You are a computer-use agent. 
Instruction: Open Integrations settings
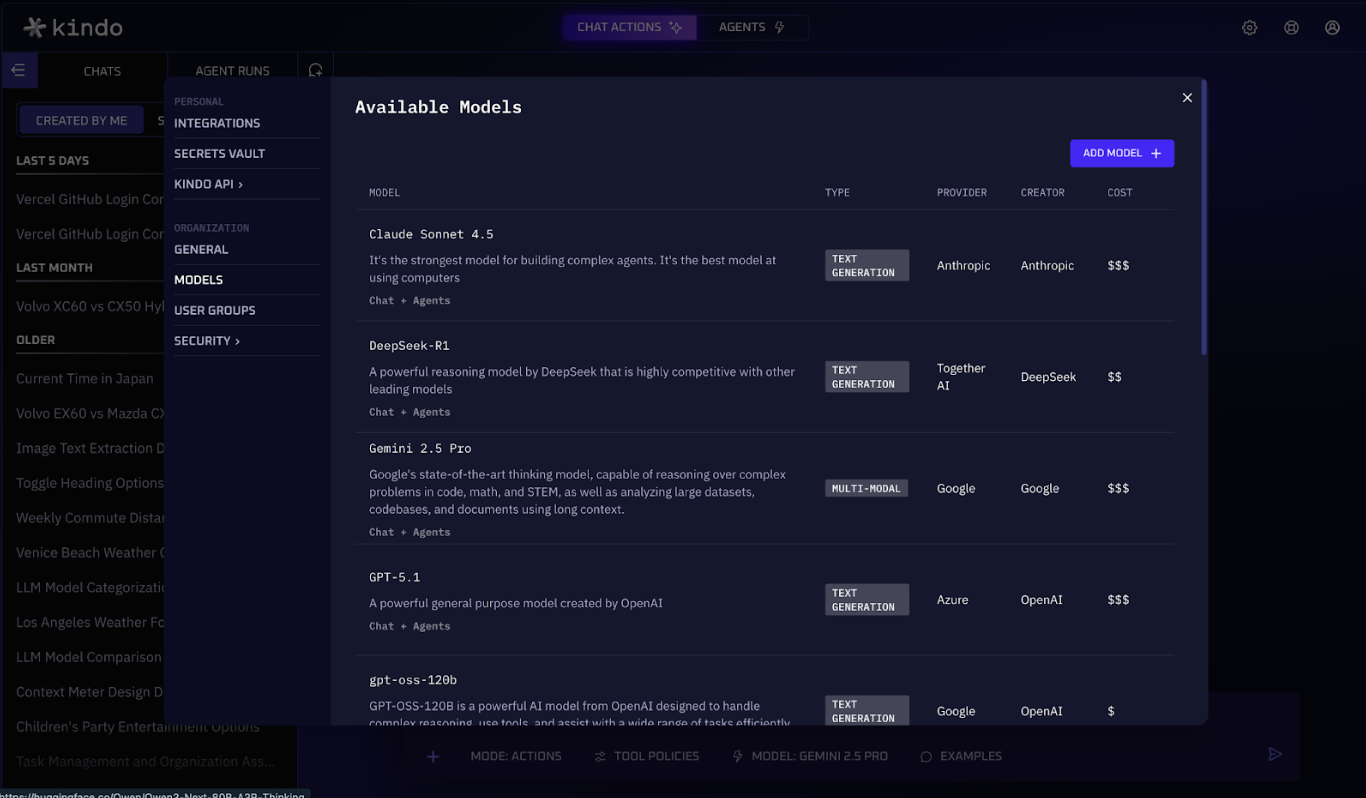[217, 123]
